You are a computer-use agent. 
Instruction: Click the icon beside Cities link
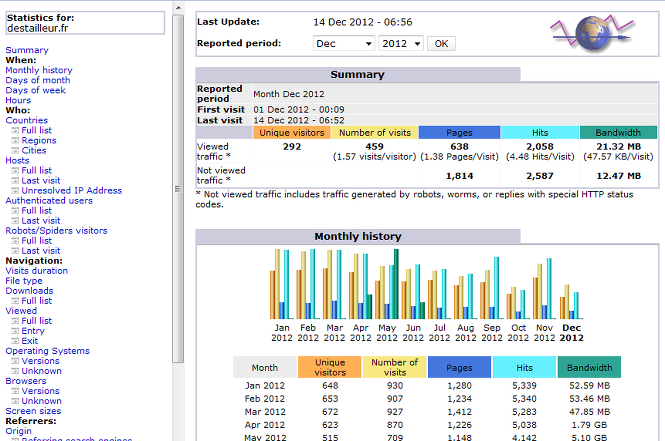(15, 150)
